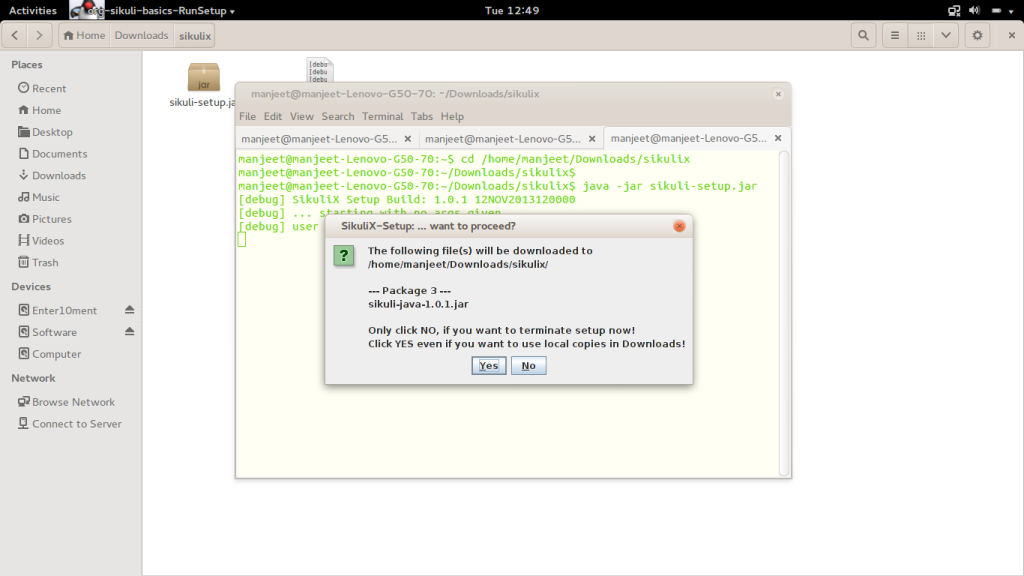The width and height of the screenshot is (1024, 576).
Task: Click Connect to Server
Action: click(71, 423)
